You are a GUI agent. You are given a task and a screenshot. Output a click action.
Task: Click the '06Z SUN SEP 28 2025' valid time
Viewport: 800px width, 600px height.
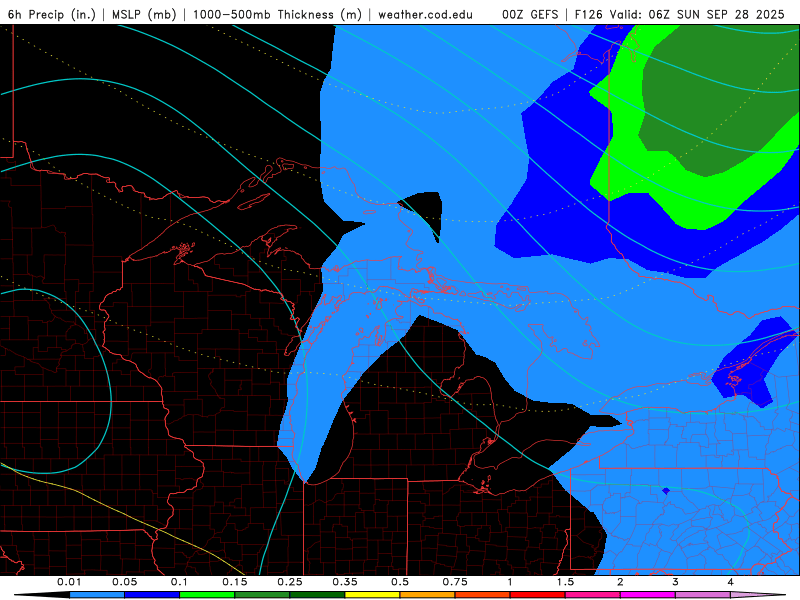tap(716, 14)
